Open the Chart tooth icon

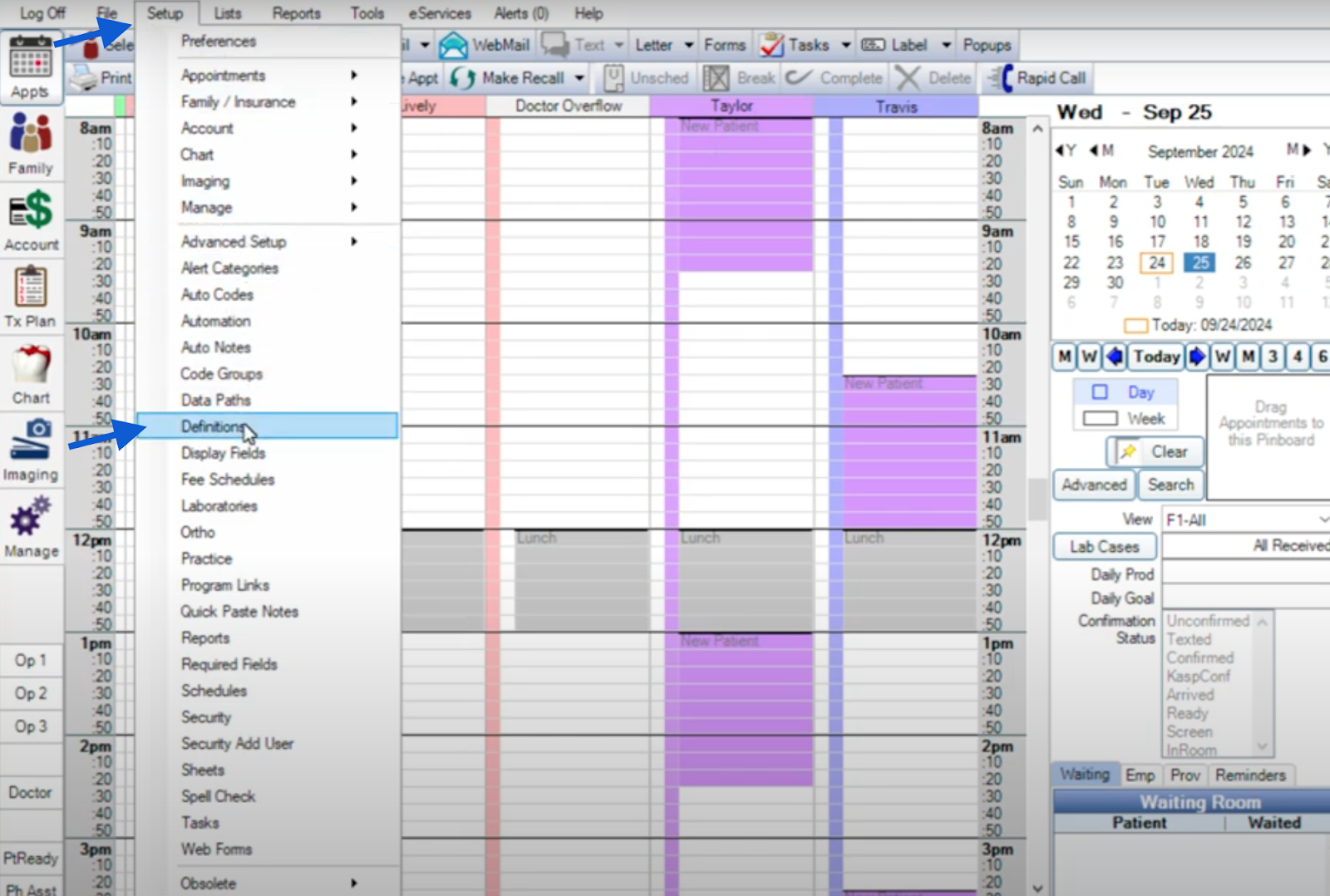31,366
